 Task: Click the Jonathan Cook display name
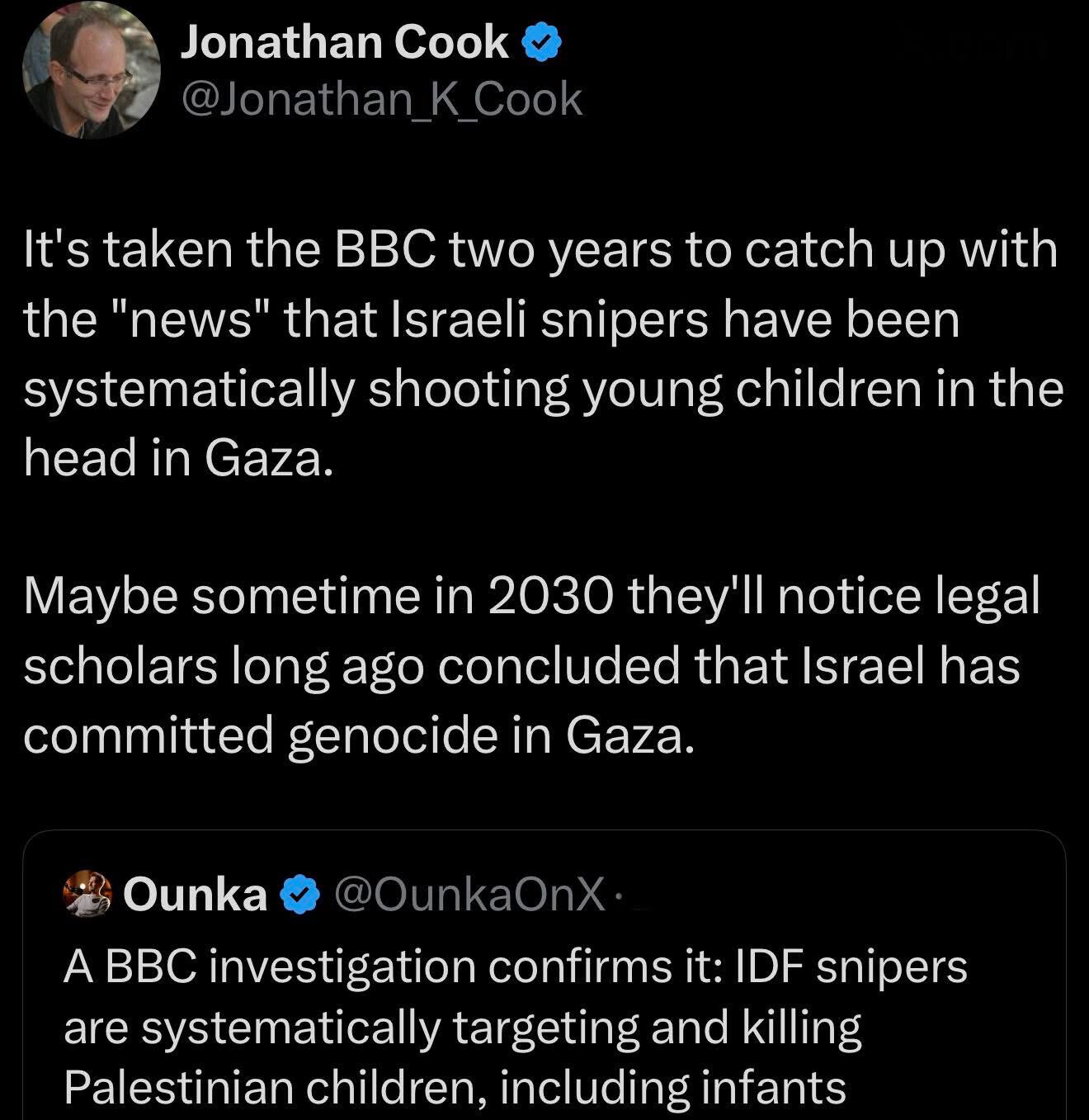click(344, 43)
